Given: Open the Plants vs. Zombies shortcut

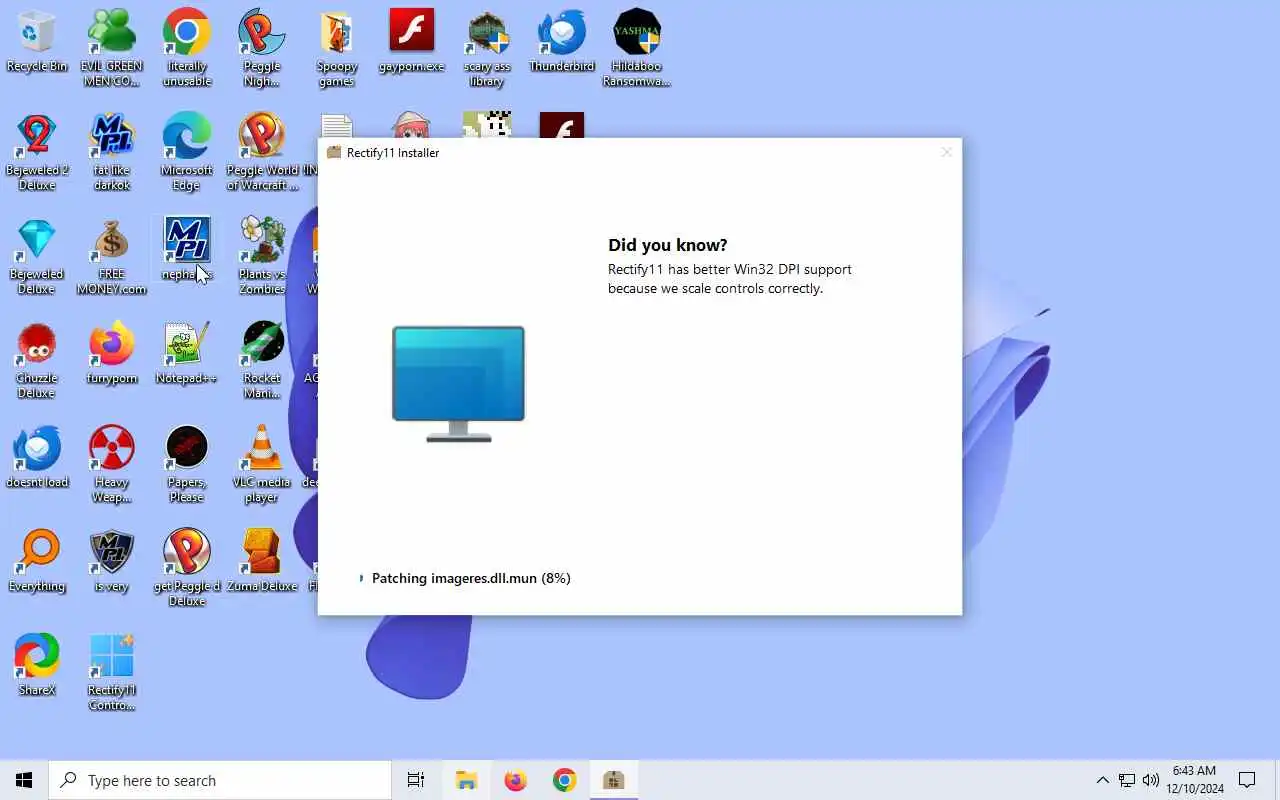Looking at the screenshot, I should click(x=262, y=256).
